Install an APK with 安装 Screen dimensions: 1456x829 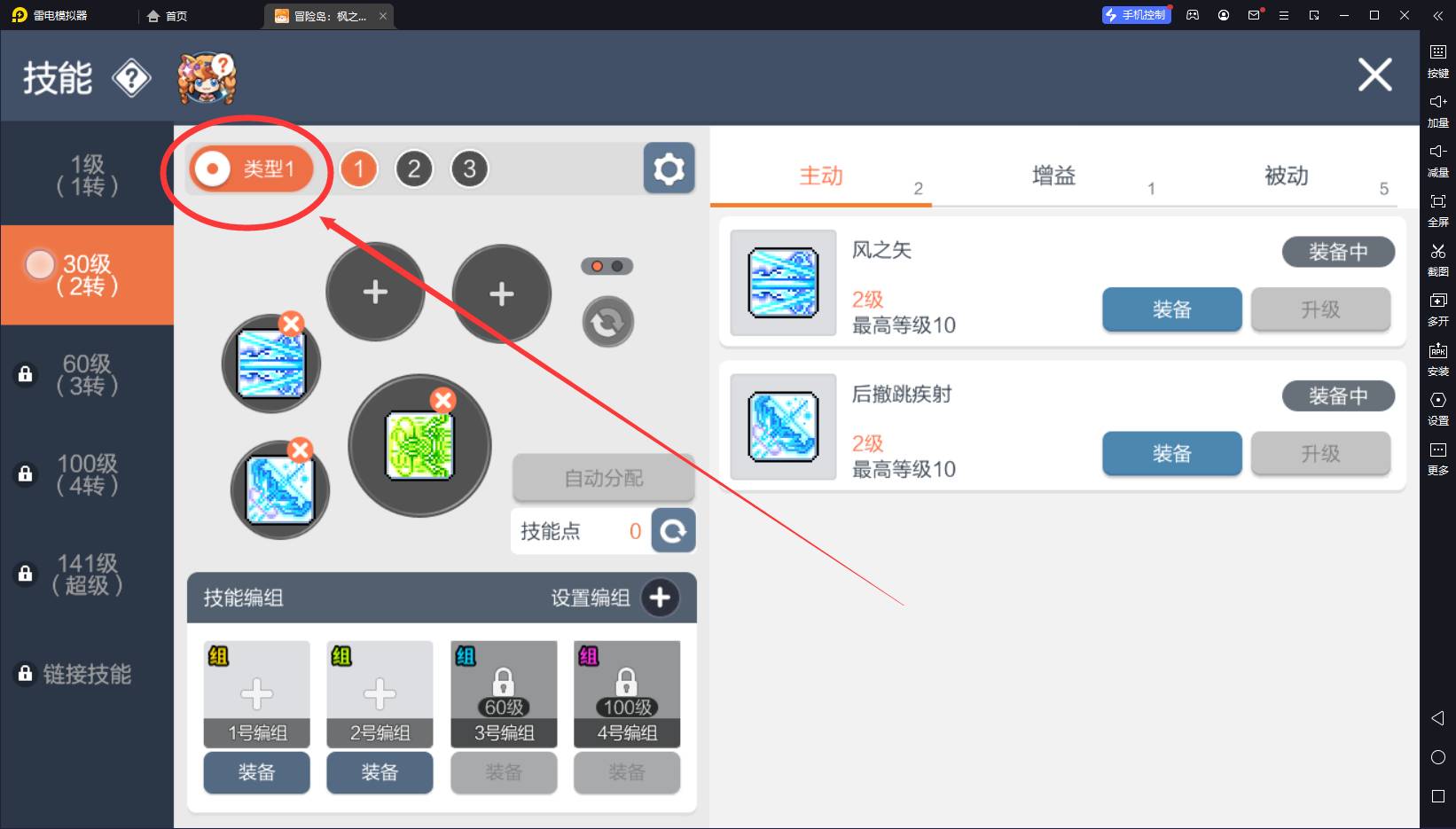point(1438,359)
